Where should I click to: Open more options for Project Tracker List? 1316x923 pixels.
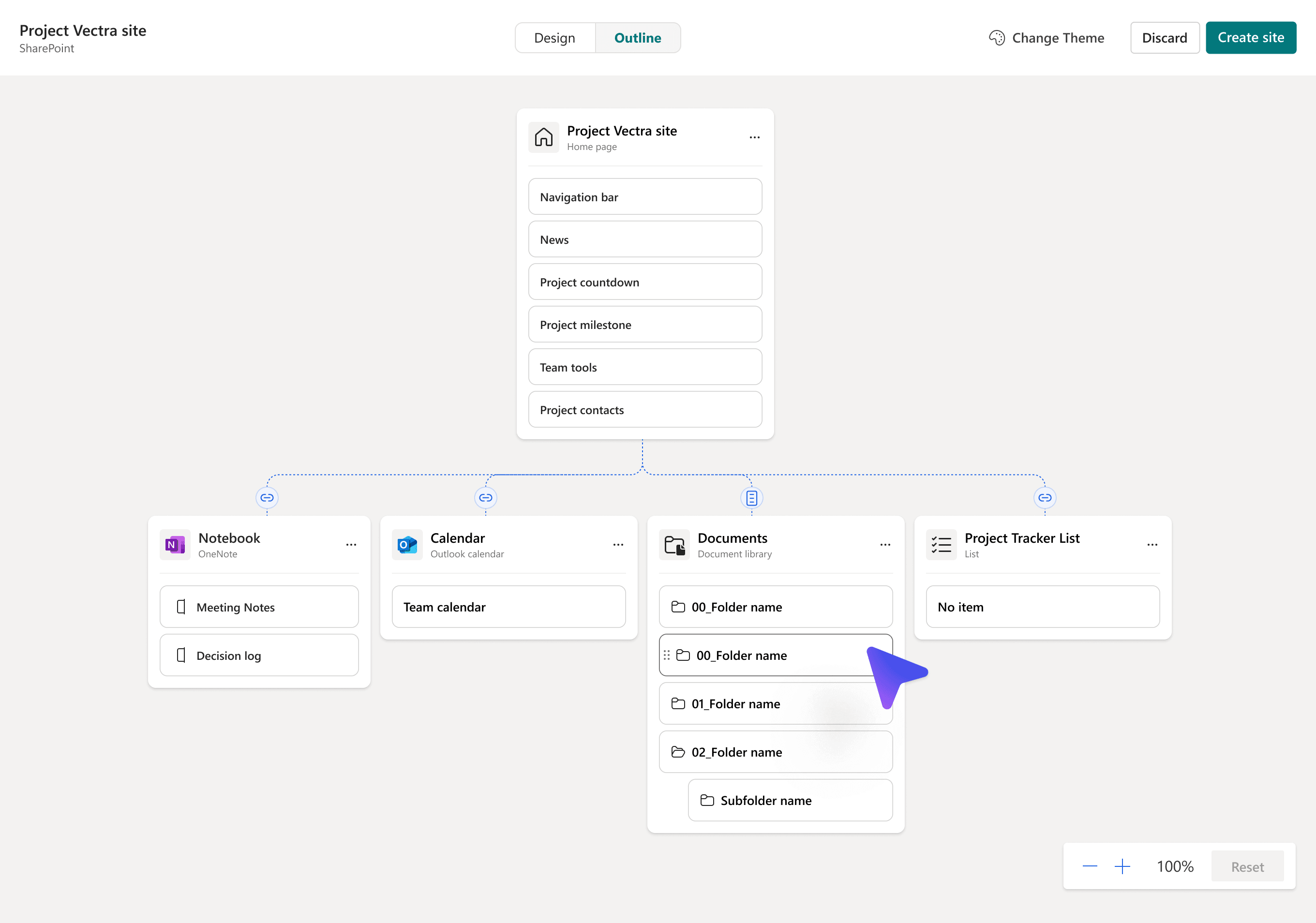coord(1152,545)
